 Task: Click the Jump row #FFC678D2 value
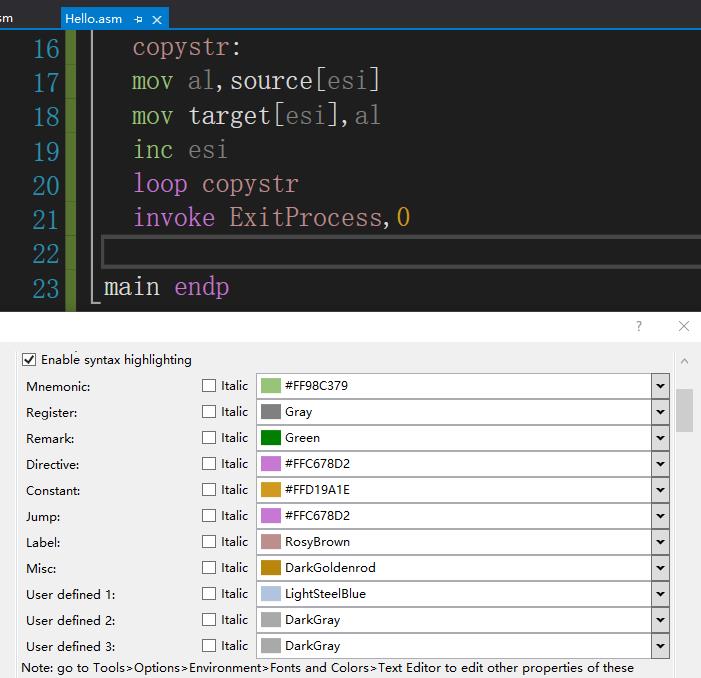(317, 515)
